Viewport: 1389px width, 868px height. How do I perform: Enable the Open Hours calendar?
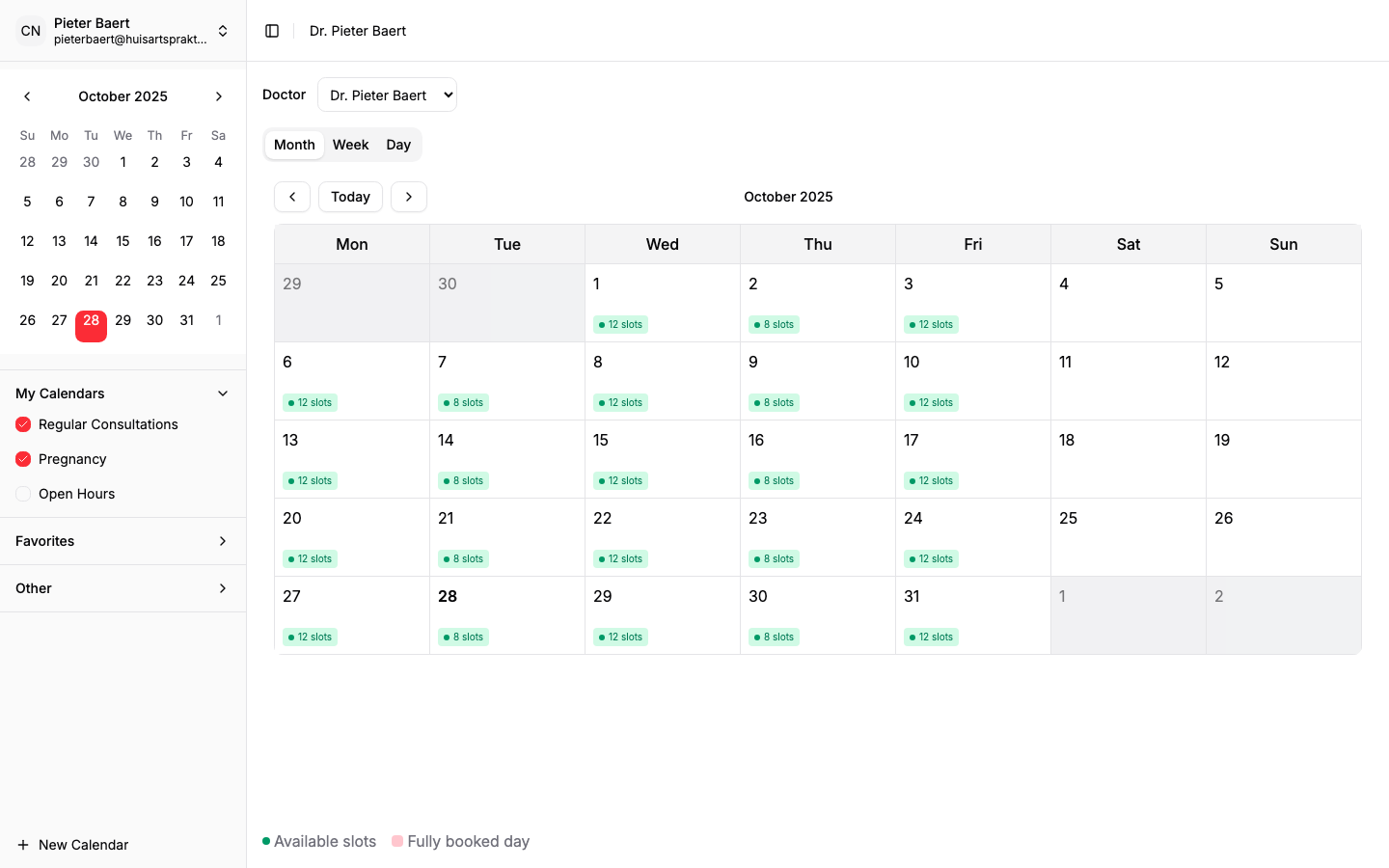pyautogui.click(x=22, y=494)
